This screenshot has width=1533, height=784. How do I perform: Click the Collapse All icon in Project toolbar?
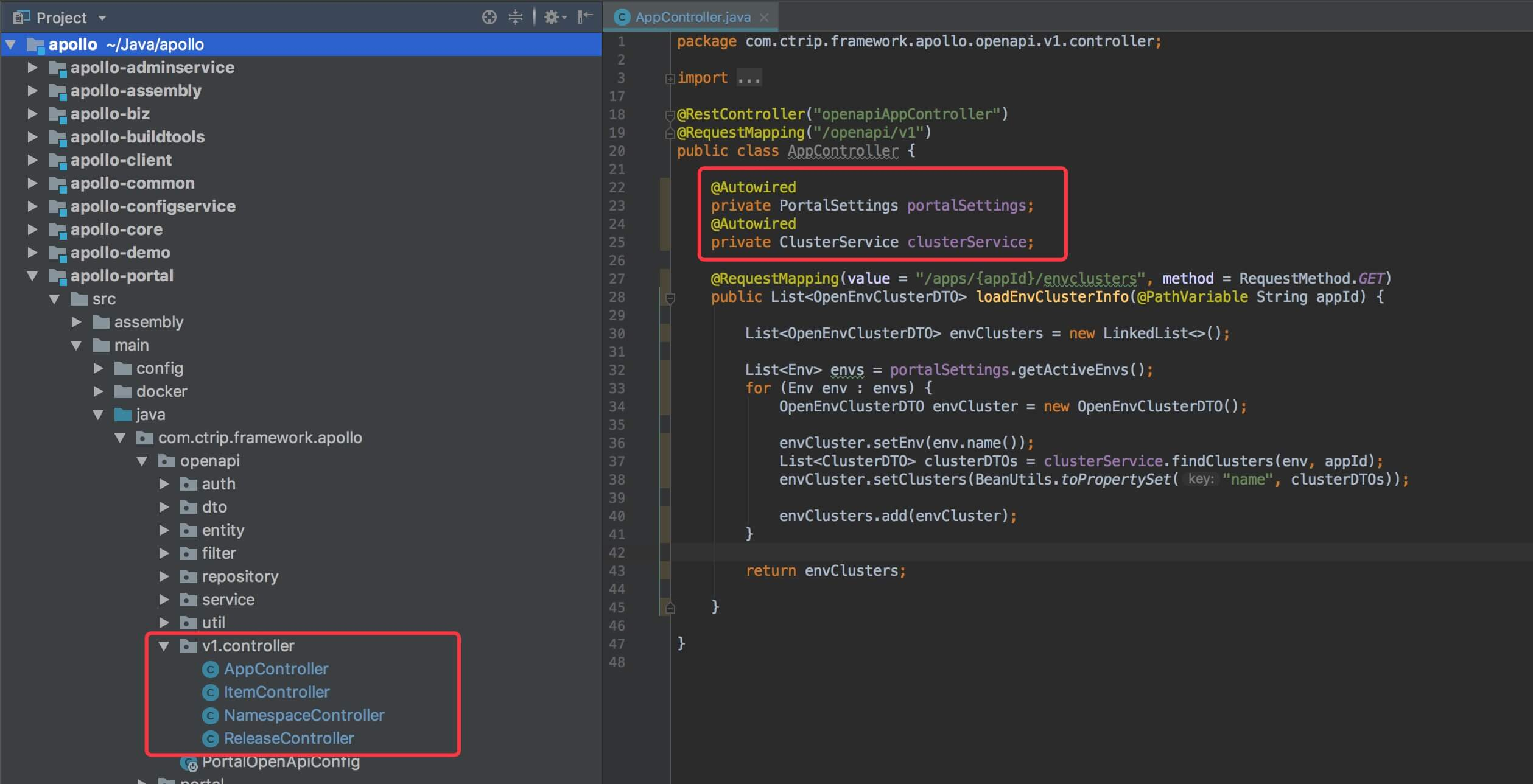pyautogui.click(x=516, y=16)
